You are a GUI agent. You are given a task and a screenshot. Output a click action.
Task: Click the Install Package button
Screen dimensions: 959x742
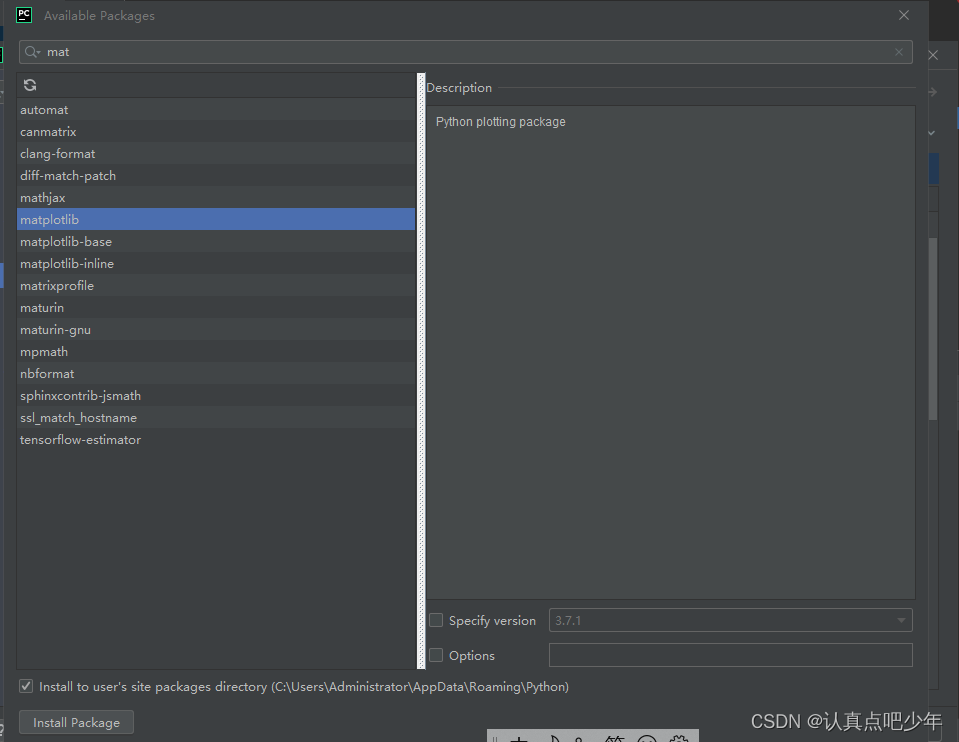(76, 721)
